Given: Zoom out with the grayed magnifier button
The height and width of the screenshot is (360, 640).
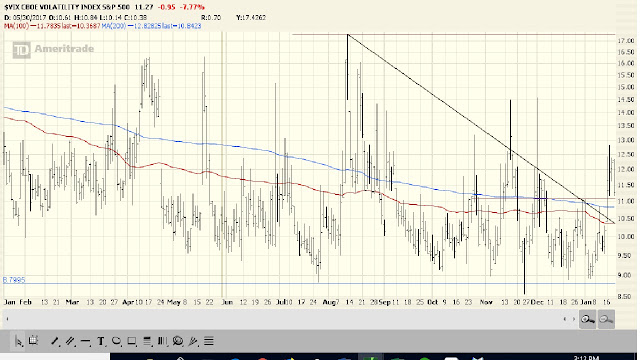Looking at the screenshot, I should coord(606,319).
